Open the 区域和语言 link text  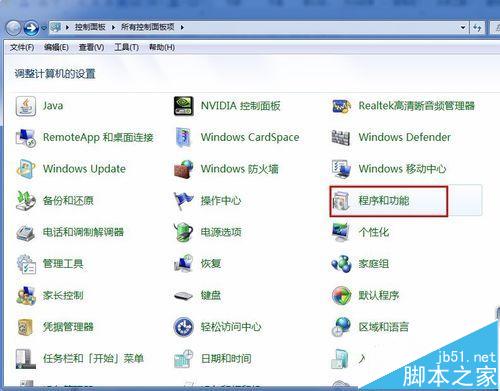383,327
